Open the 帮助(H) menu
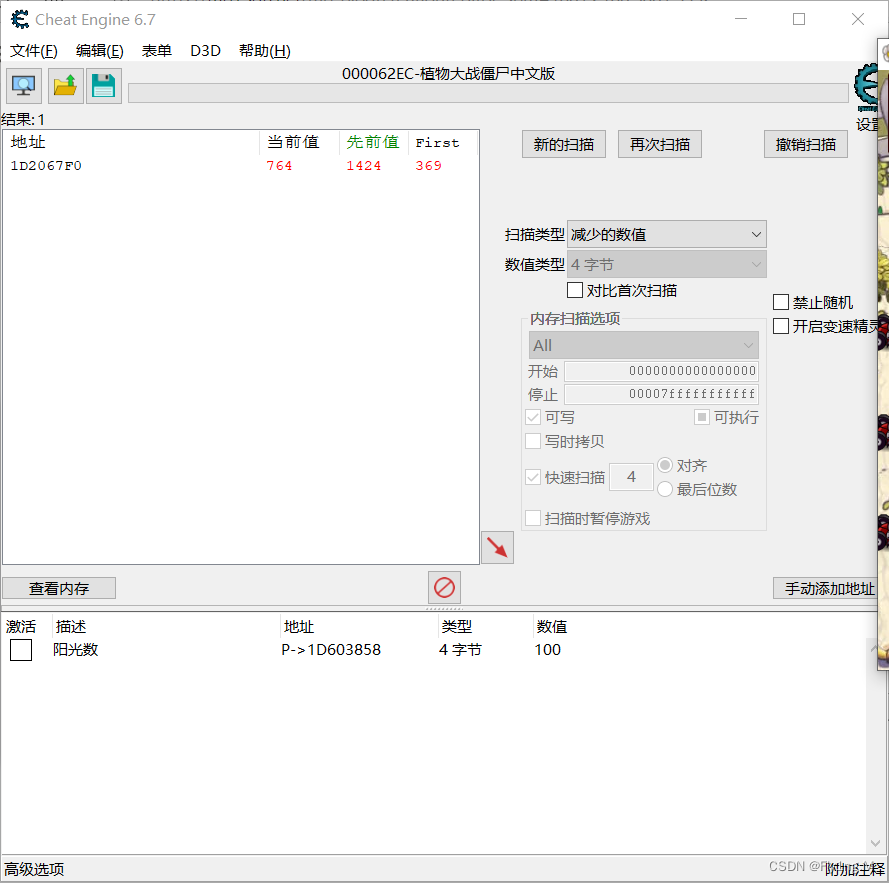 264,51
